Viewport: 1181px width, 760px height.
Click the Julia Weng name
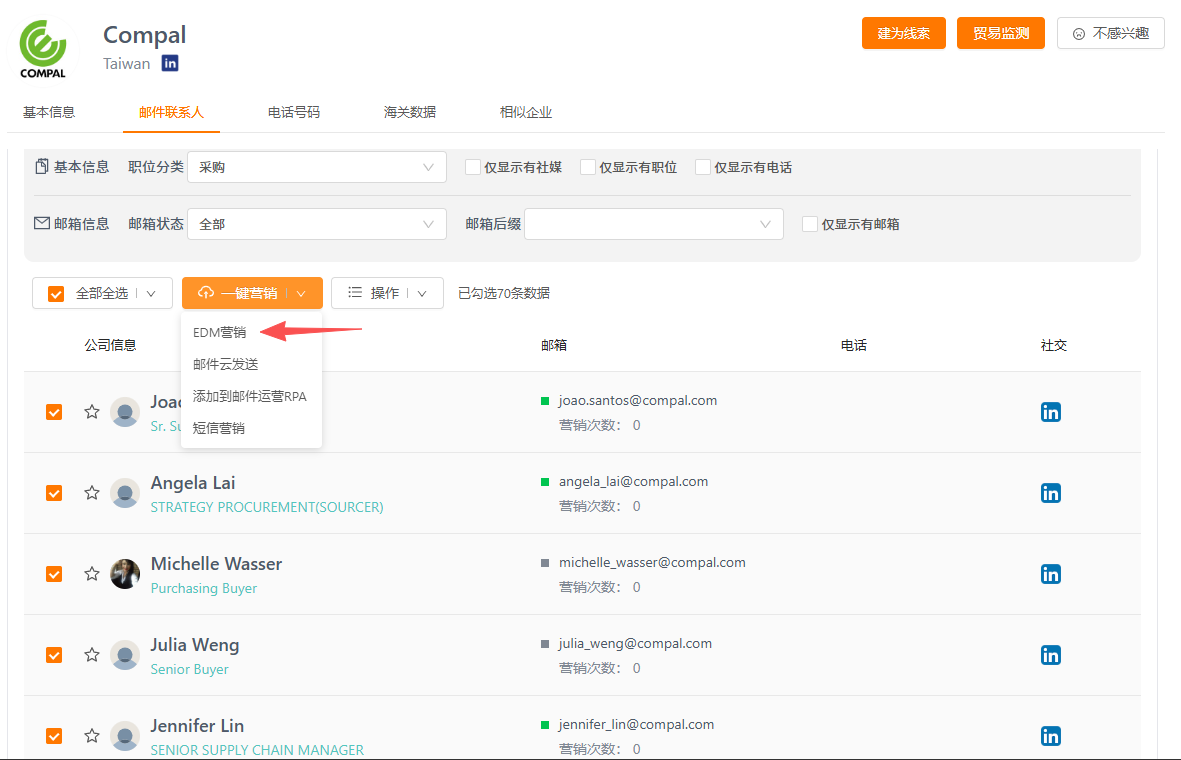[194, 645]
